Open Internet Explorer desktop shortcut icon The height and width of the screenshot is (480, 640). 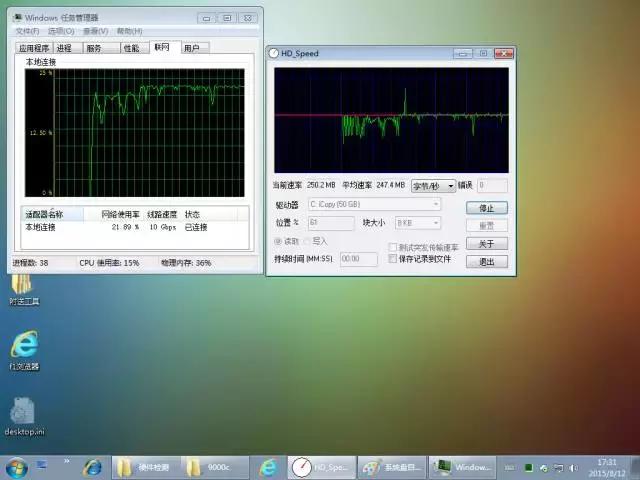24,346
